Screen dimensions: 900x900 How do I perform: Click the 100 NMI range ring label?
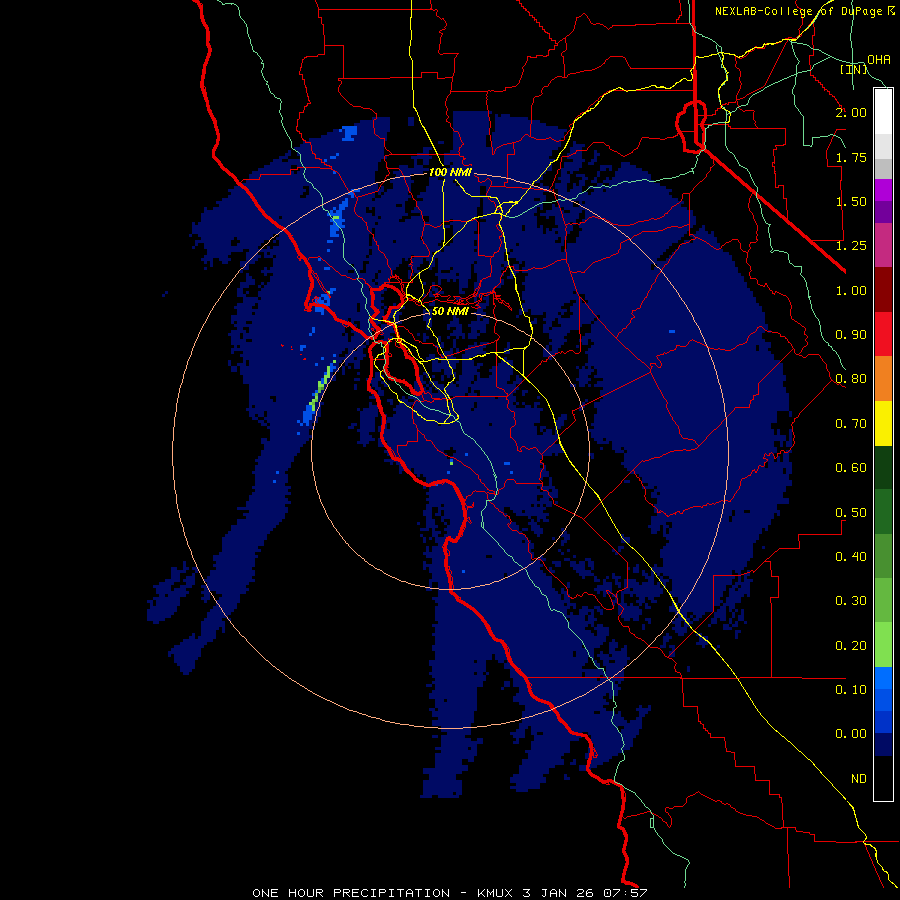(x=450, y=172)
